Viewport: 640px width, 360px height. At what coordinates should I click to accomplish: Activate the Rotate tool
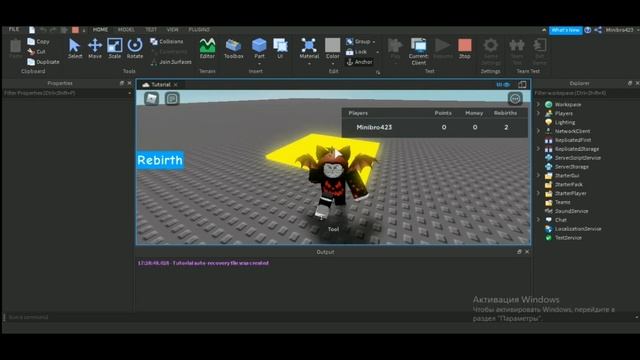coord(135,48)
